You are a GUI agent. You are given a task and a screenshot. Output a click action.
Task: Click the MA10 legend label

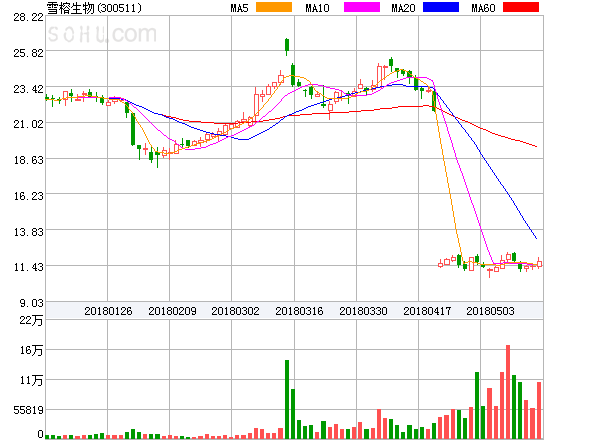coord(317,8)
